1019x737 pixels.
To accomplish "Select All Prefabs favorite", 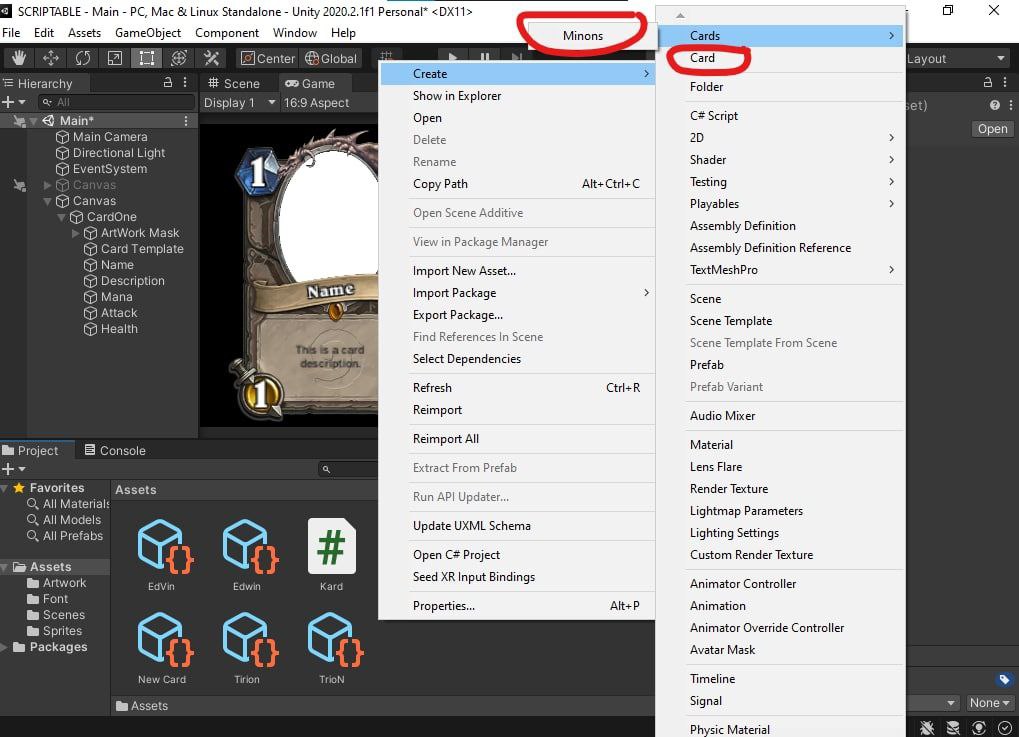I will [x=65, y=536].
